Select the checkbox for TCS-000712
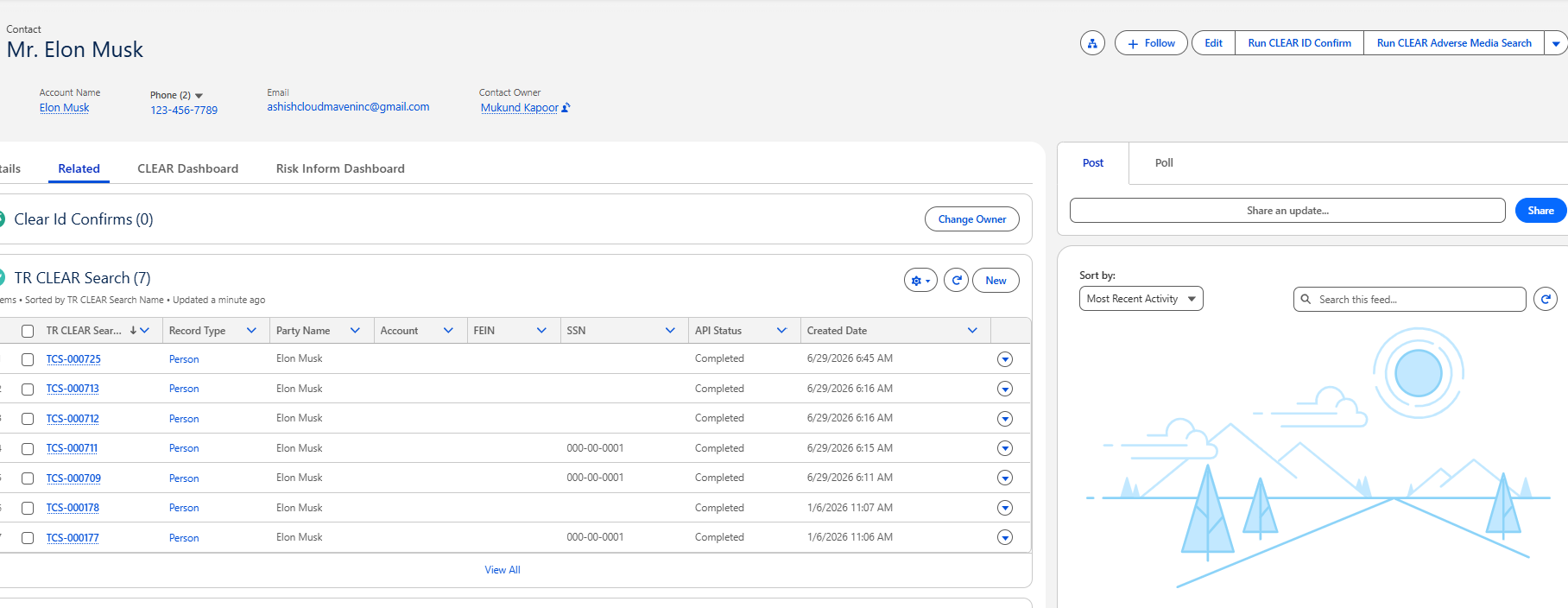Screen dimensions: 1568x608 click(28, 419)
